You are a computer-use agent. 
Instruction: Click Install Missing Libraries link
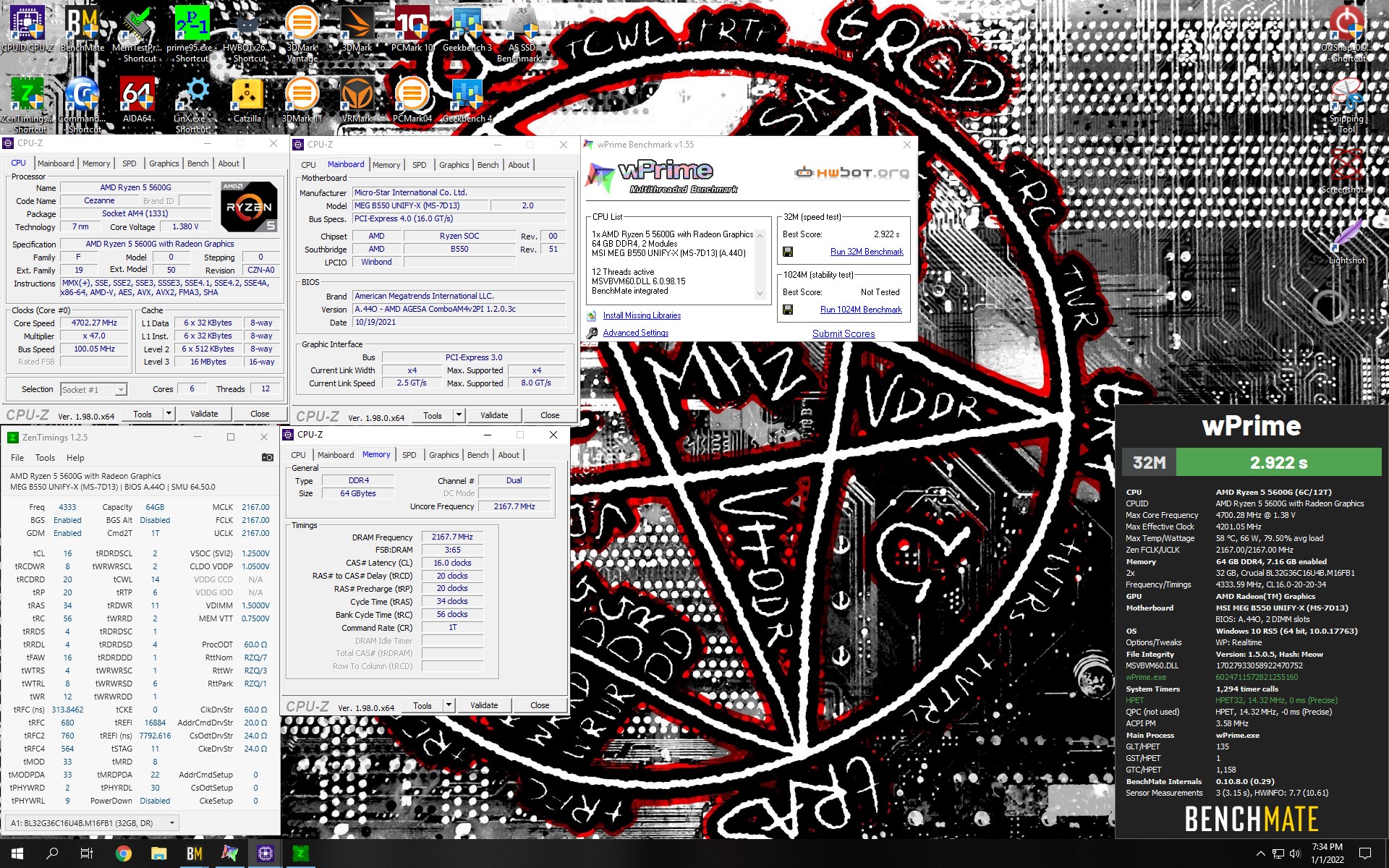[x=642, y=315]
